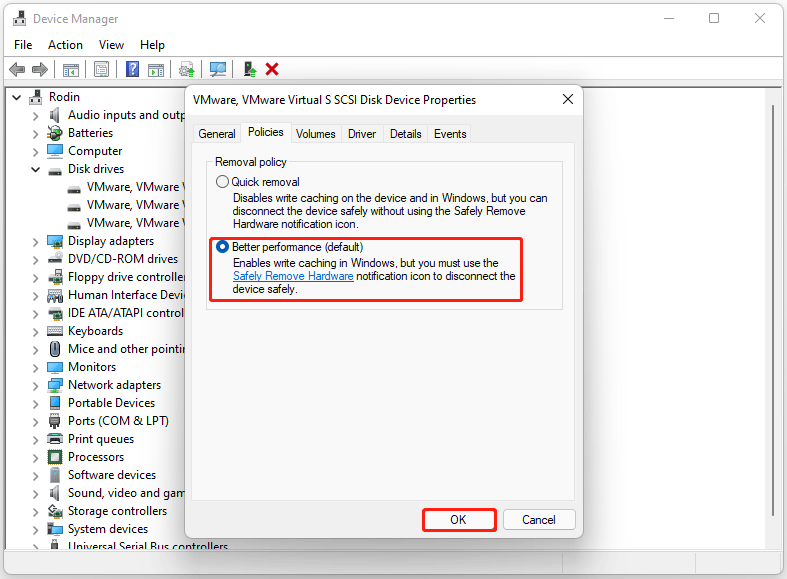This screenshot has width=787, height=579.
Task: Open the Action menu
Action: coord(65,45)
